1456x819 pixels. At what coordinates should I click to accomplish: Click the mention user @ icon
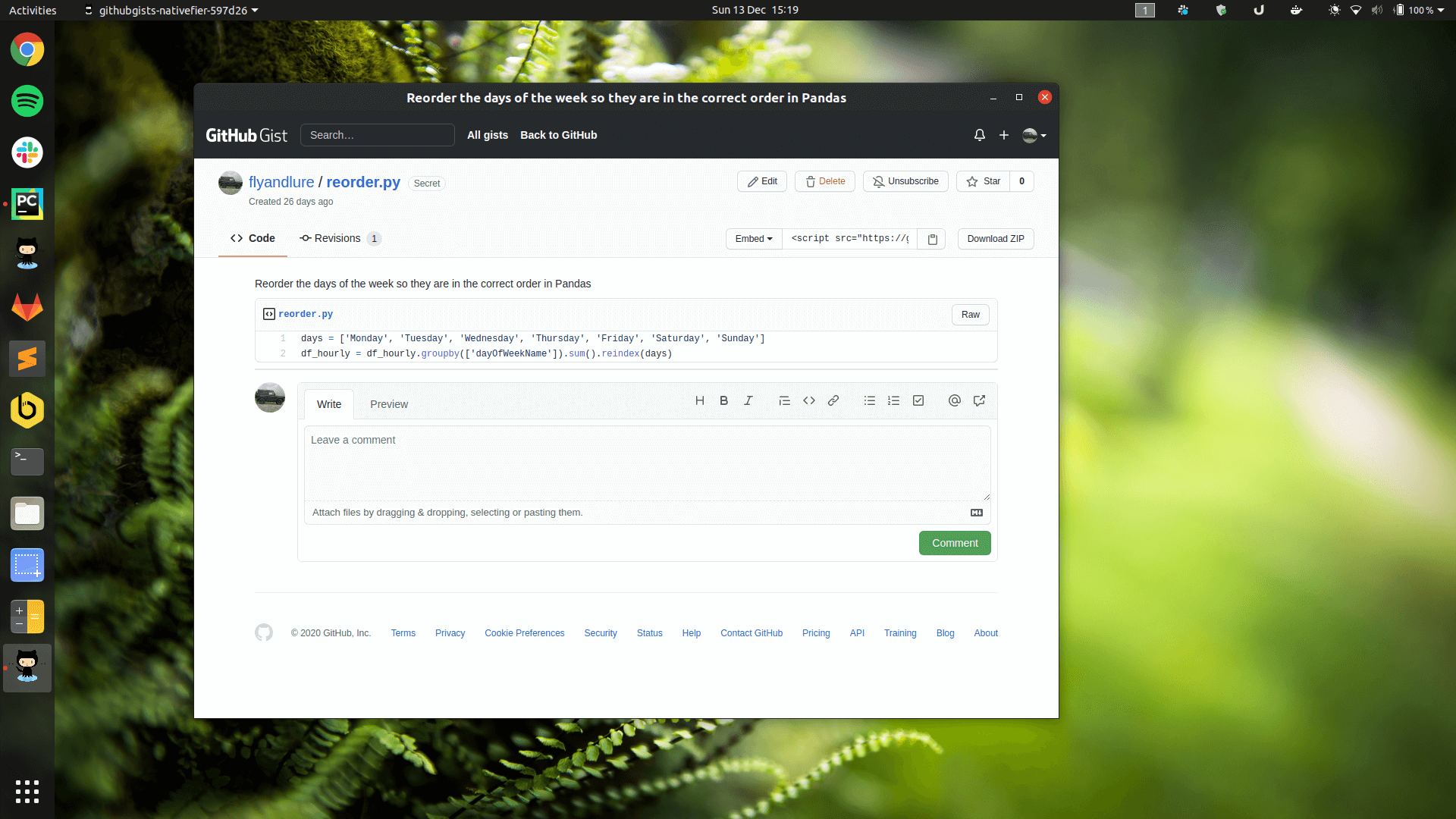955,400
